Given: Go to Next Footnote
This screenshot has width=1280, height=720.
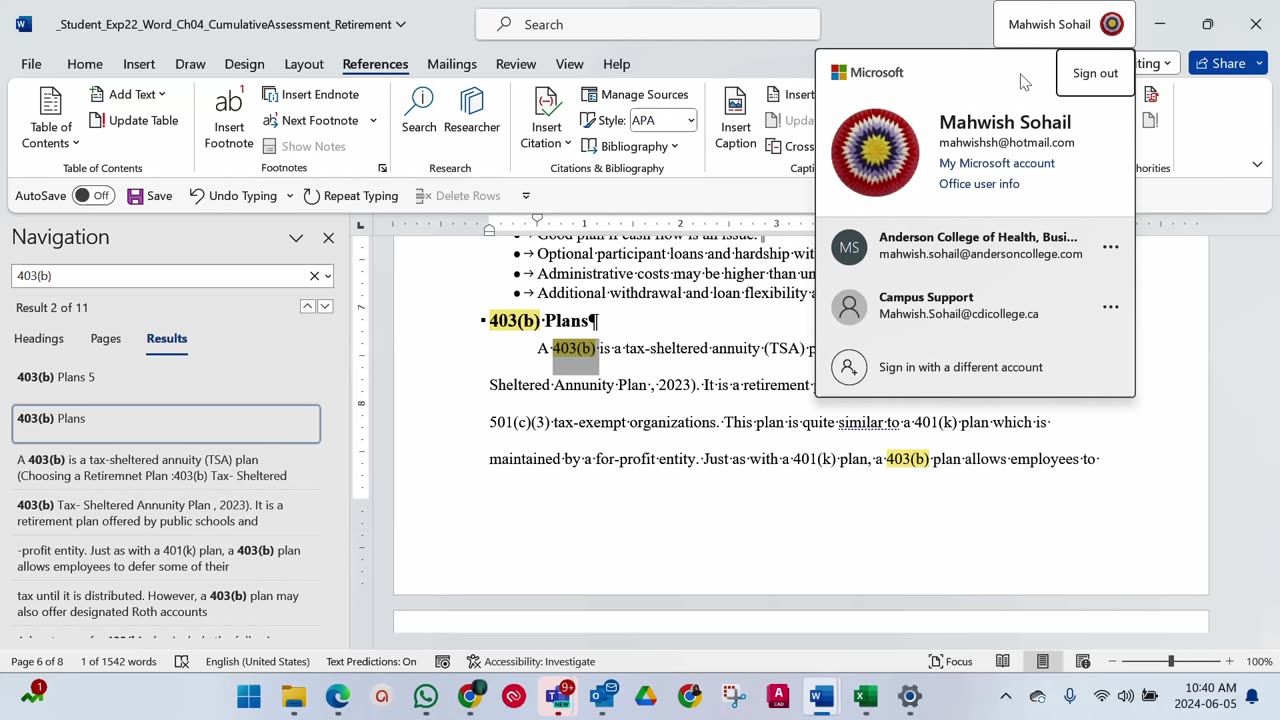Looking at the screenshot, I should click(x=310, y=120).
